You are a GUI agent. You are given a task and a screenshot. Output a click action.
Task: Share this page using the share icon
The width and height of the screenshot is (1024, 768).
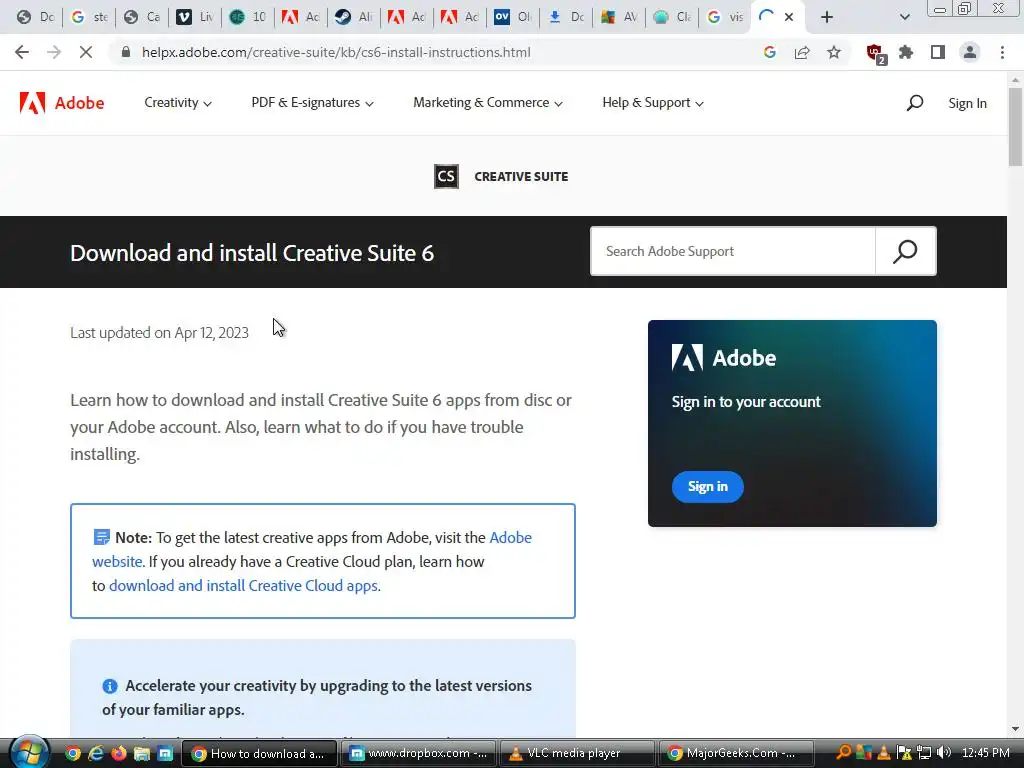coord(802,52)
